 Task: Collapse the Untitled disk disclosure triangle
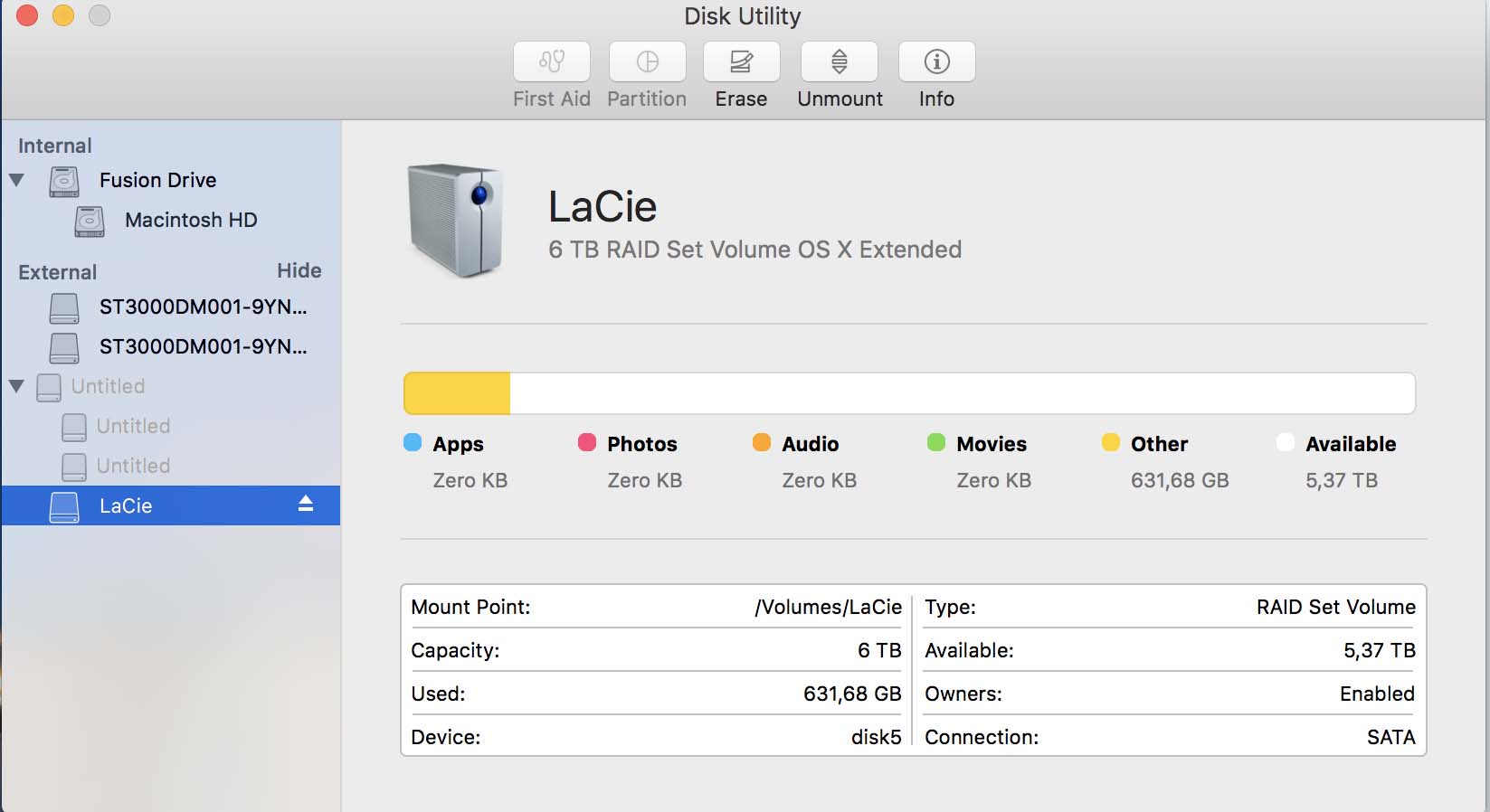click(x=16, y=386)
